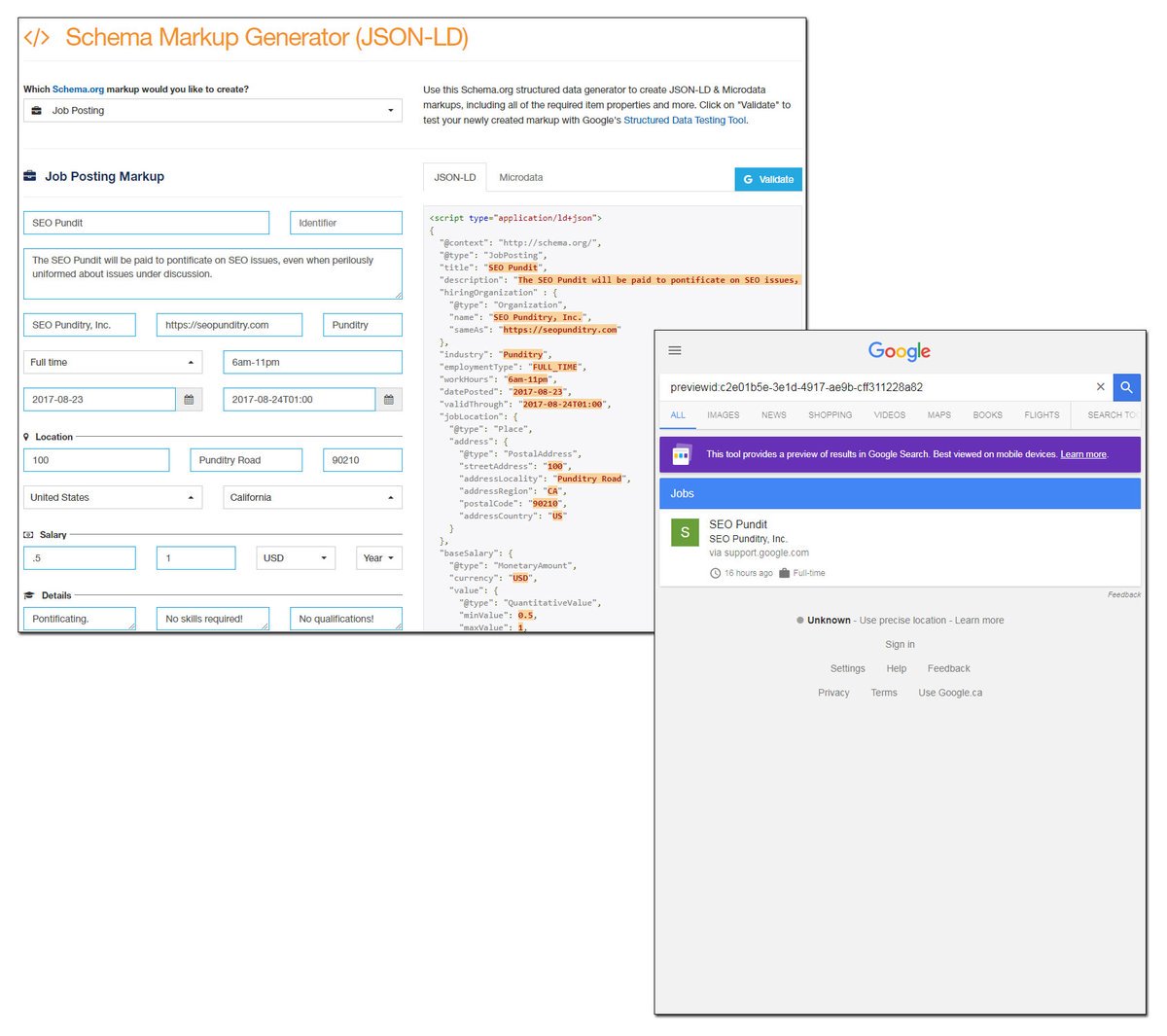Click the Privacy footer link
This screenshot has height=1036, width=1167.
pos(833,694)
